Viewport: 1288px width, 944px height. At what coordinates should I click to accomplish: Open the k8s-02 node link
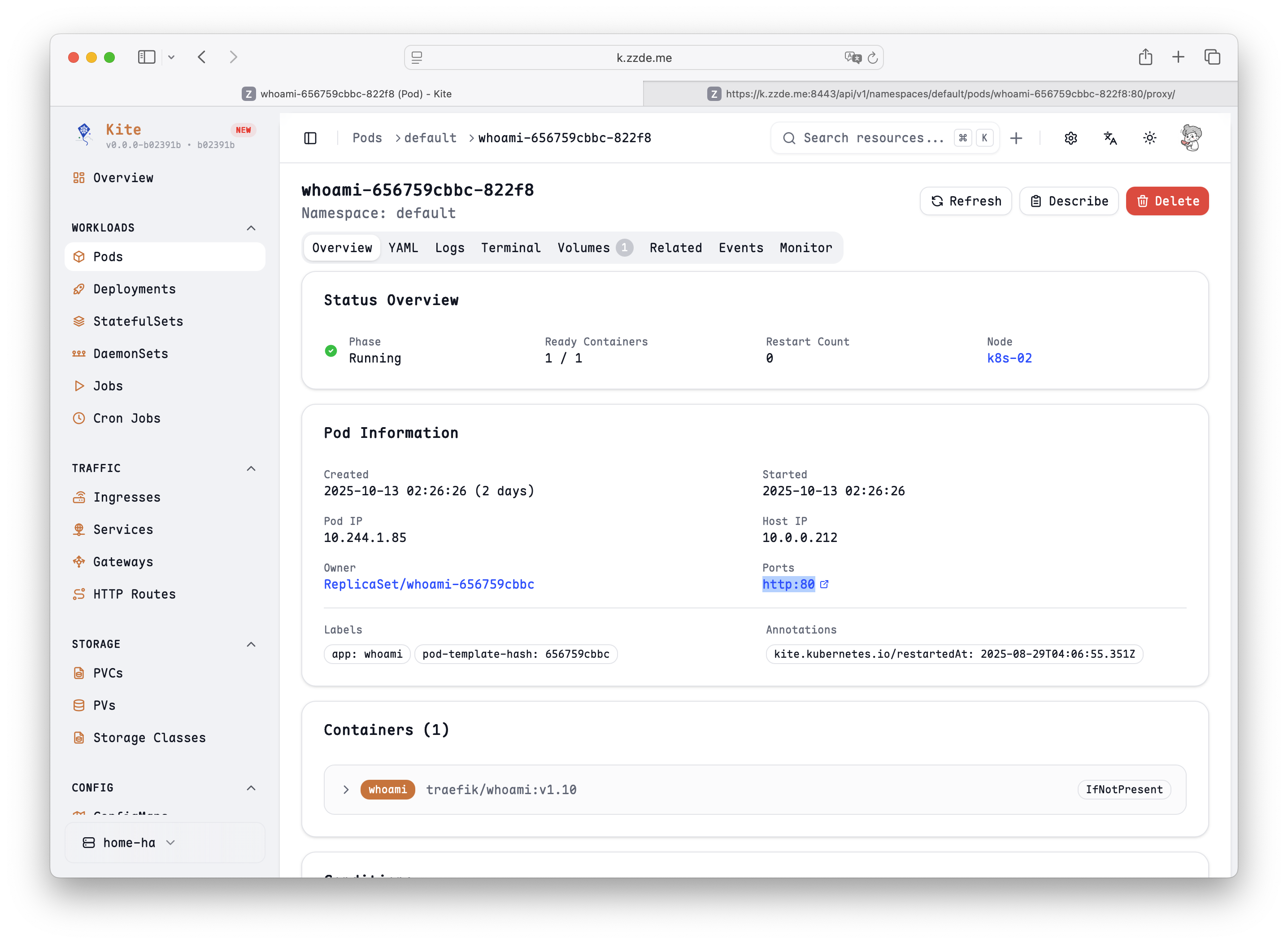click(1009, 358)
